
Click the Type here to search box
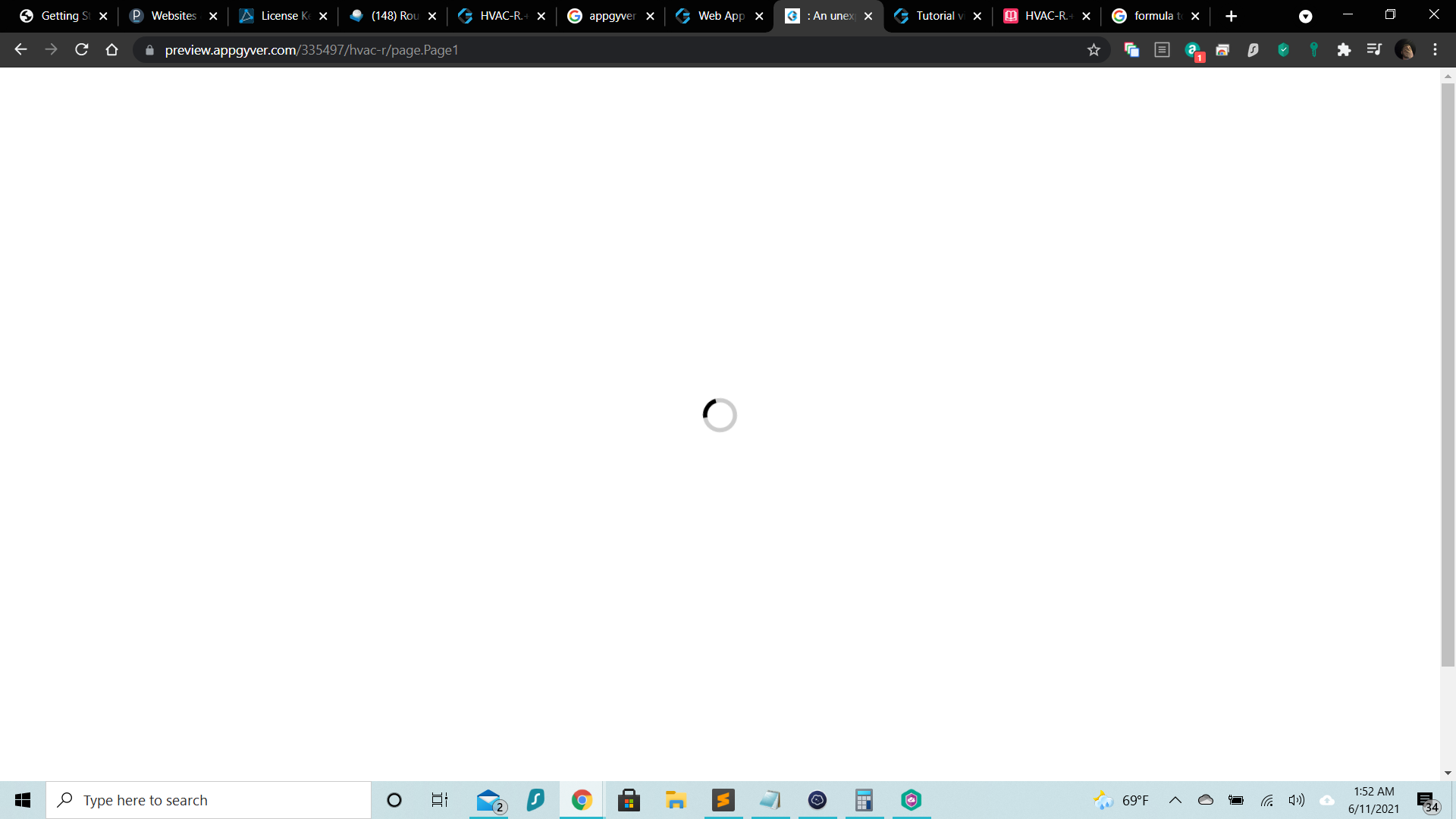pos(209,800)
